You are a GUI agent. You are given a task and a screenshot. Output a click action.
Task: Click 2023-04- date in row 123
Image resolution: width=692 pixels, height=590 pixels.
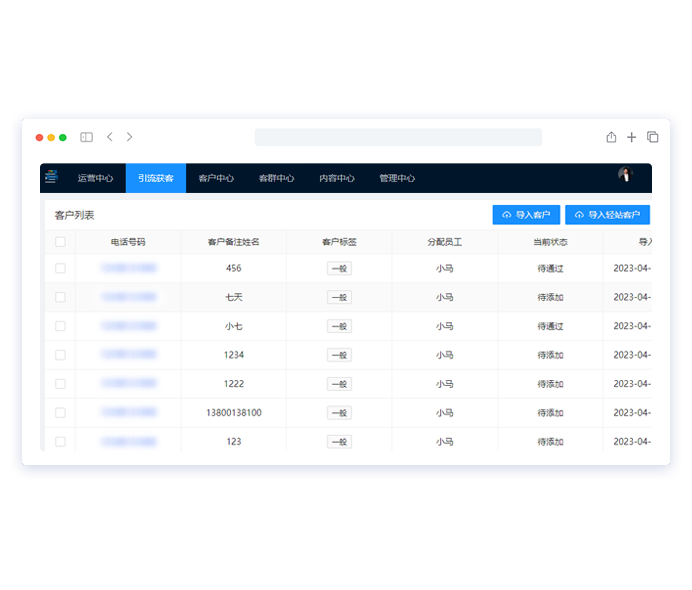coord(632,442)
